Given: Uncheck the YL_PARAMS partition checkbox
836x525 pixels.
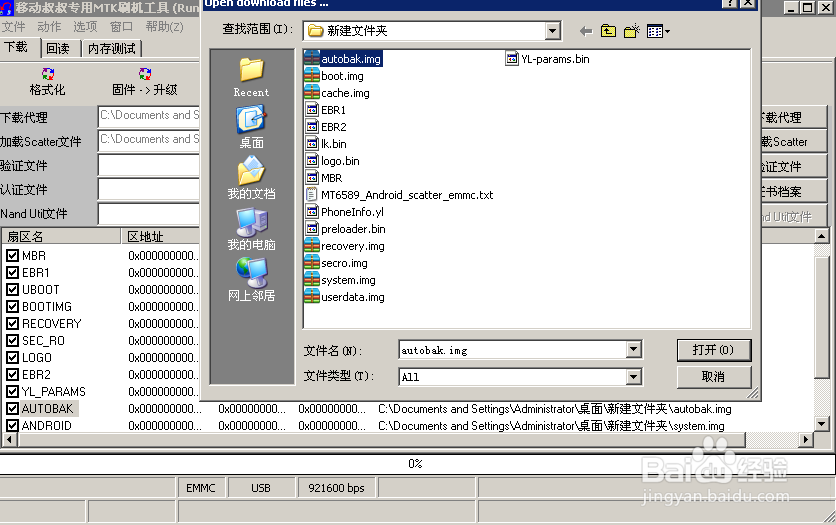Looking at the screenshot, I should click(12, 392).
